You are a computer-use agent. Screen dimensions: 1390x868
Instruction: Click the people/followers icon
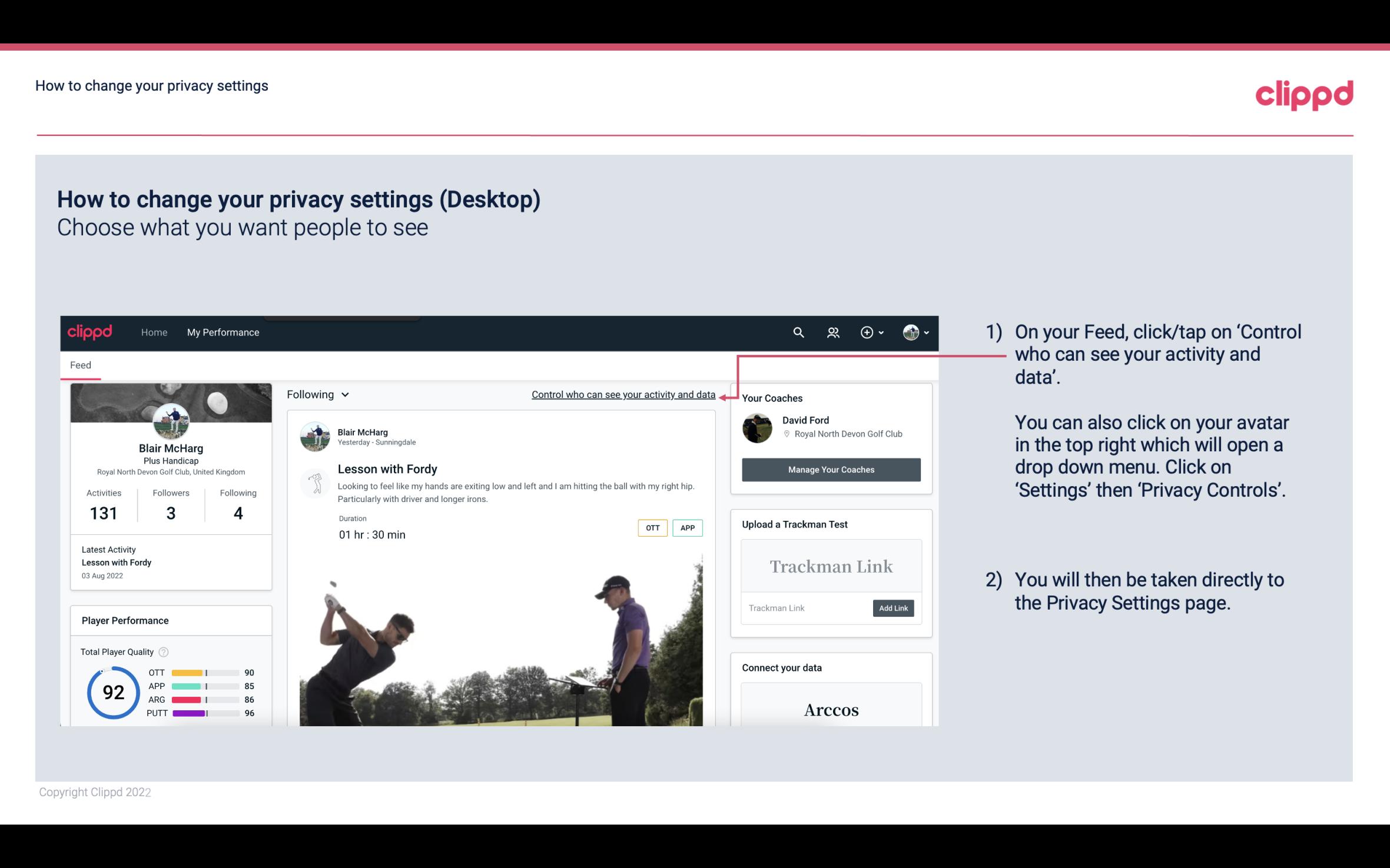point(833,332)
